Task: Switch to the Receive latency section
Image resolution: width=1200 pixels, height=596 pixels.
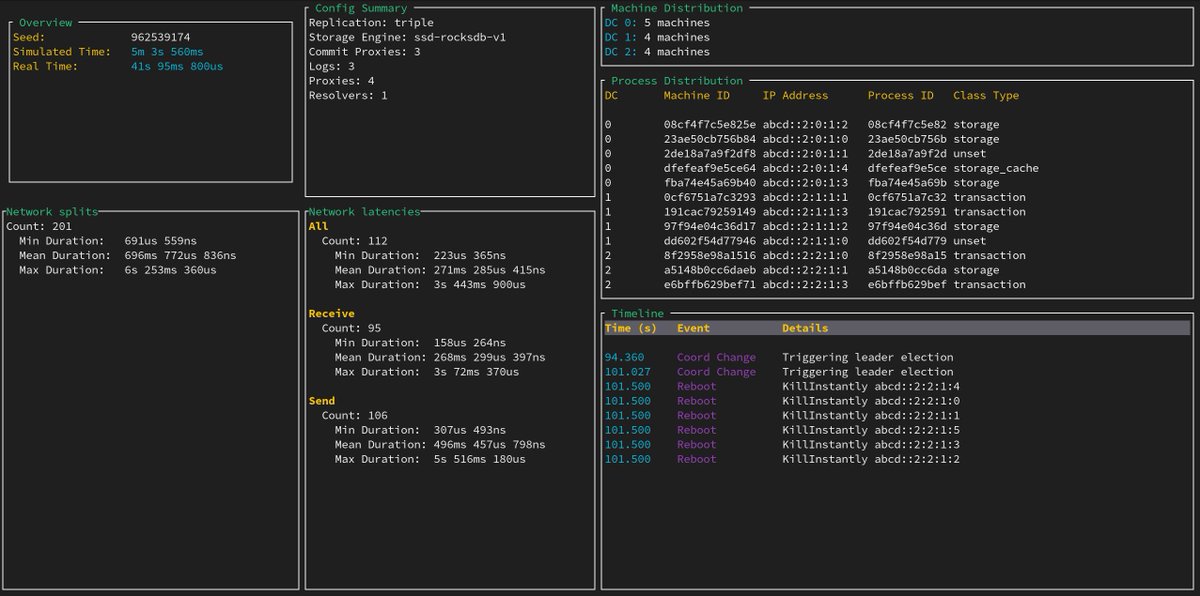Action: coord(329,313)
